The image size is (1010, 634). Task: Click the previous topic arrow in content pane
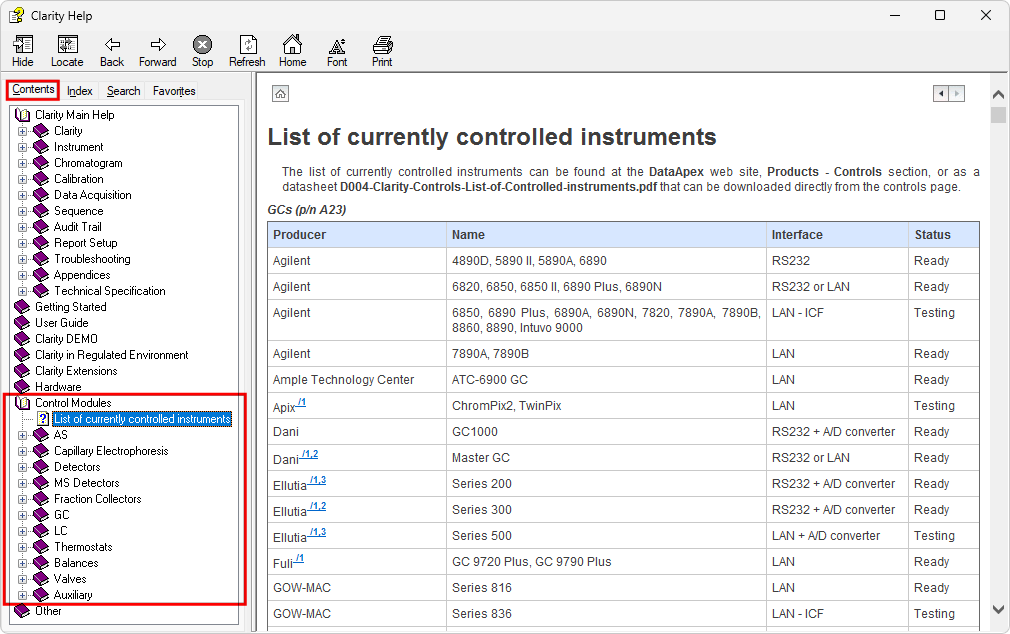(x=941, y=93)
